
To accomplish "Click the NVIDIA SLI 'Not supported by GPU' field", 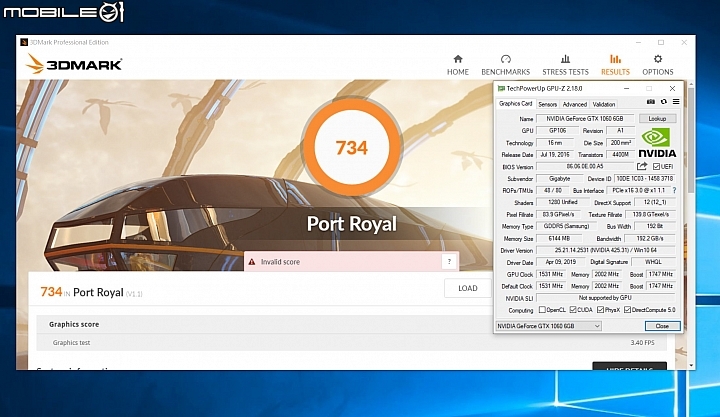I will (x=606, y=298).
